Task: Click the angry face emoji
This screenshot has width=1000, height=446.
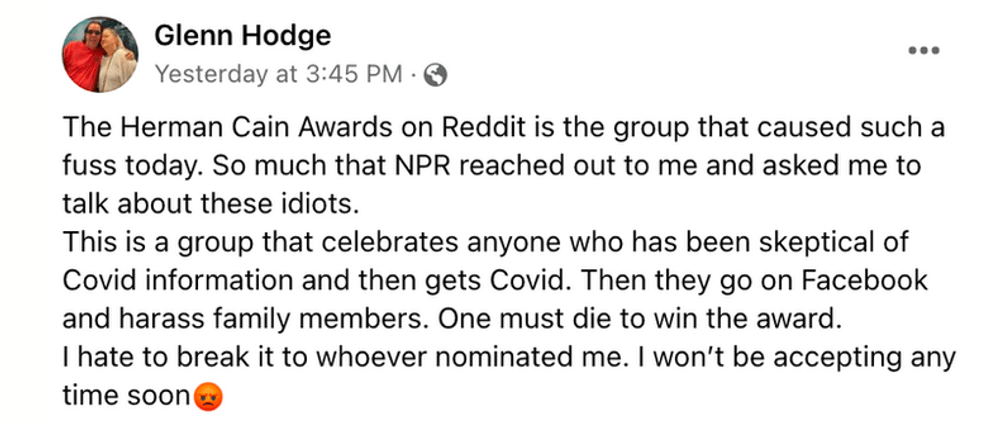Action: (x=208, y=397)
